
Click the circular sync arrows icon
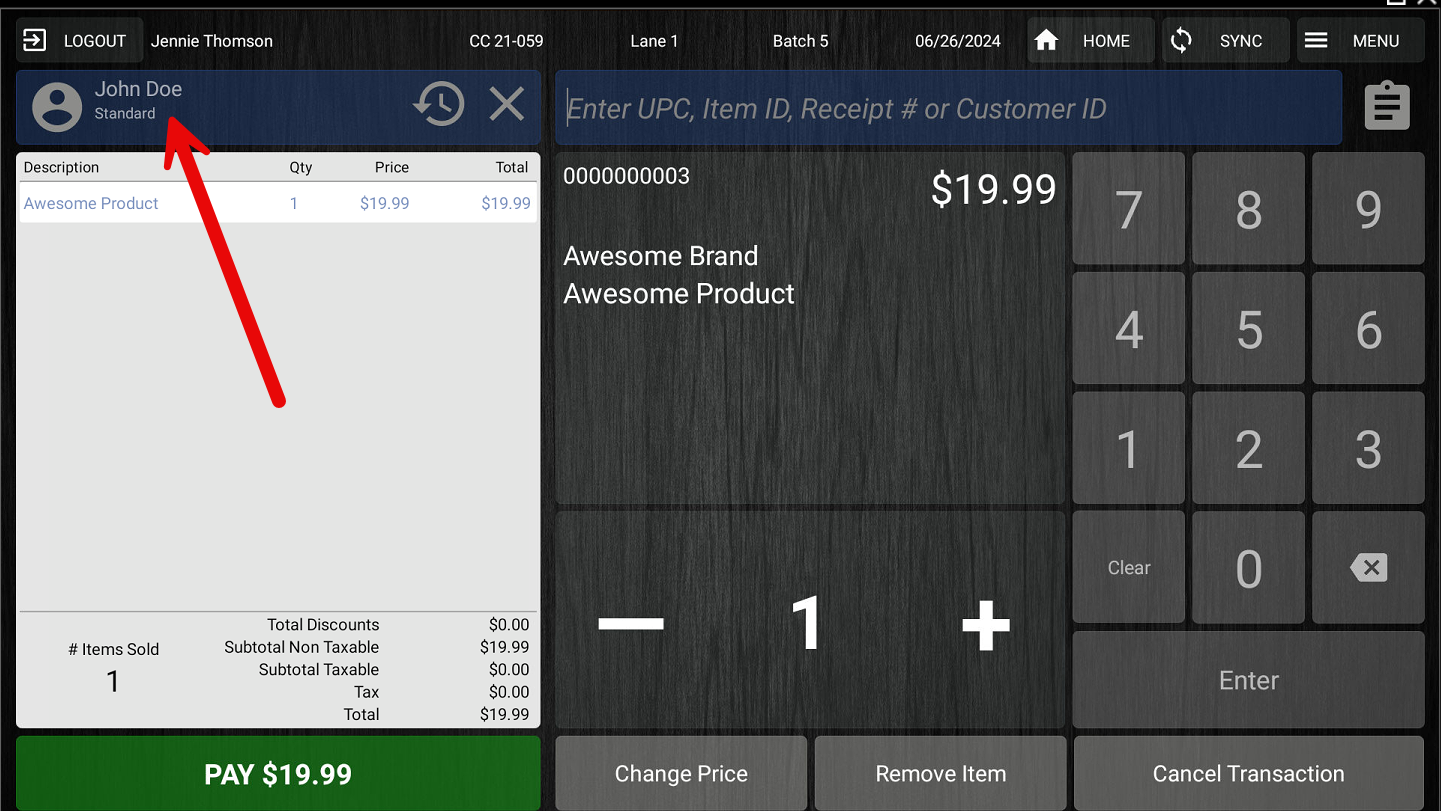coord(1181,41)
